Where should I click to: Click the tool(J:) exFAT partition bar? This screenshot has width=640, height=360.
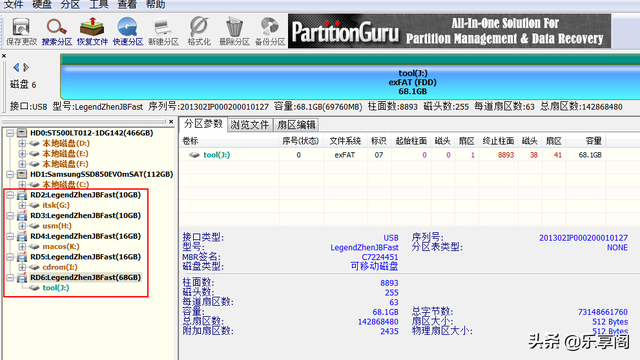point(350,82)
